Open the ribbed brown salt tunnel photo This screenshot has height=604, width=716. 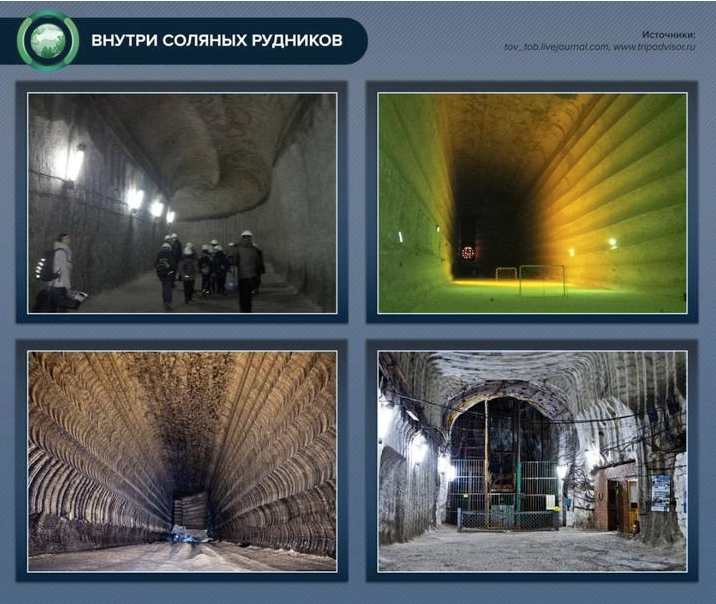point(182,461)
